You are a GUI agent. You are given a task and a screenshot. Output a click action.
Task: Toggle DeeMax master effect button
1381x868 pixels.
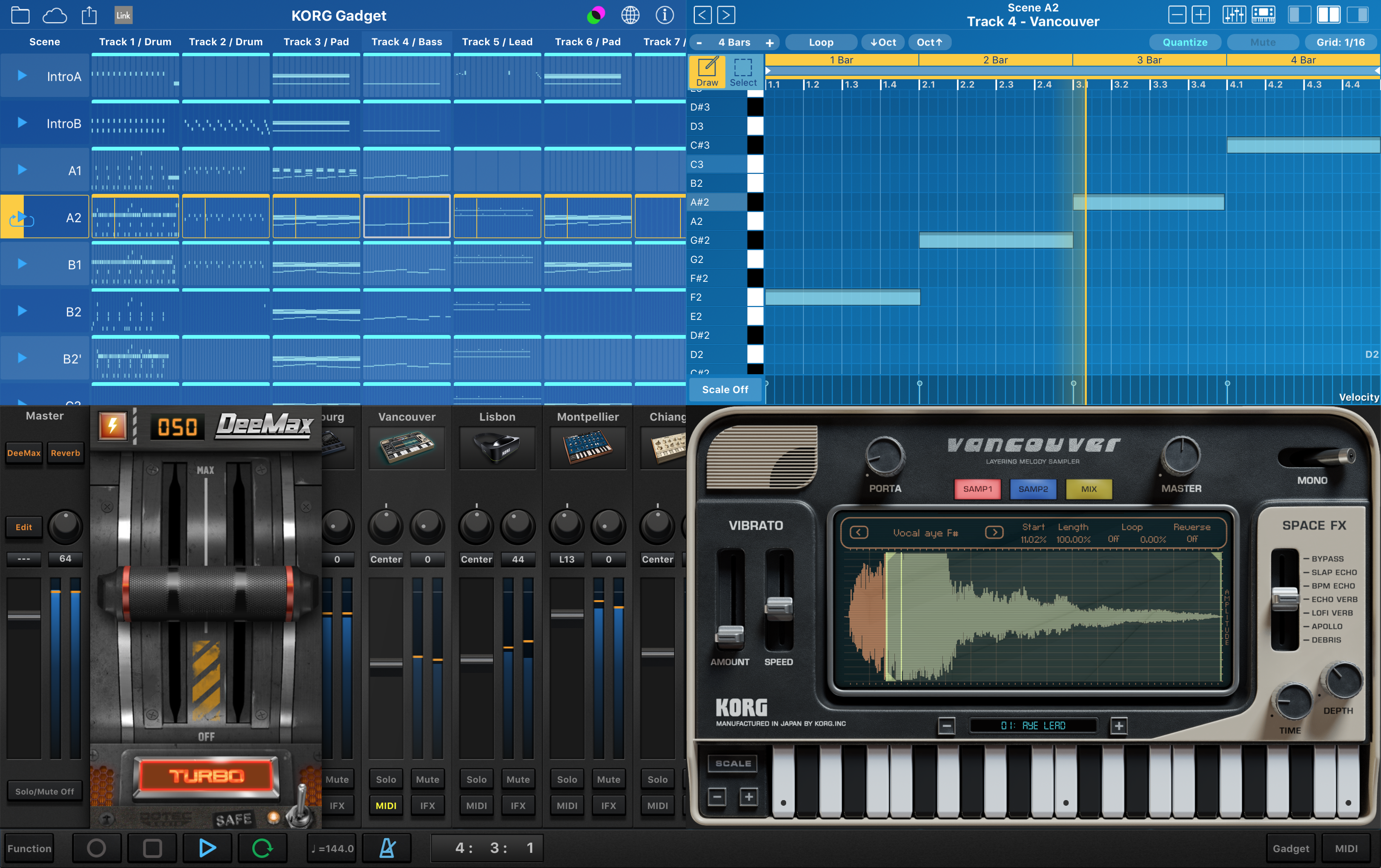pos(24,453)
